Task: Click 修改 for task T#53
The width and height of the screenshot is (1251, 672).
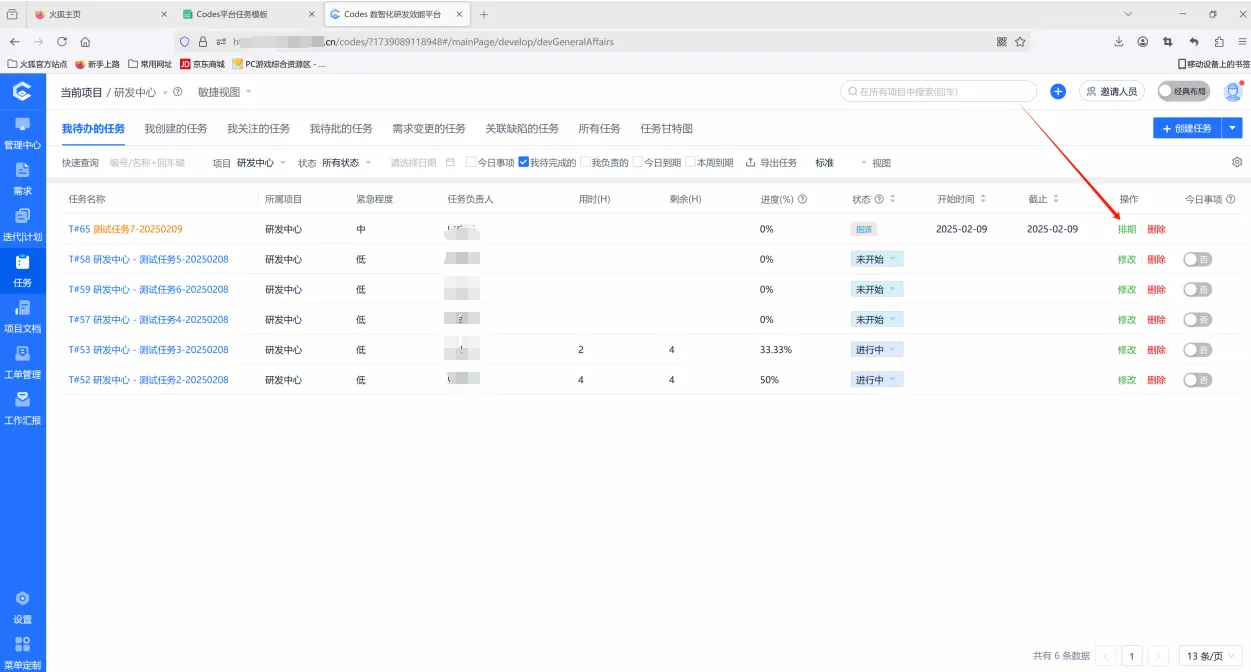Action: 1127,350
